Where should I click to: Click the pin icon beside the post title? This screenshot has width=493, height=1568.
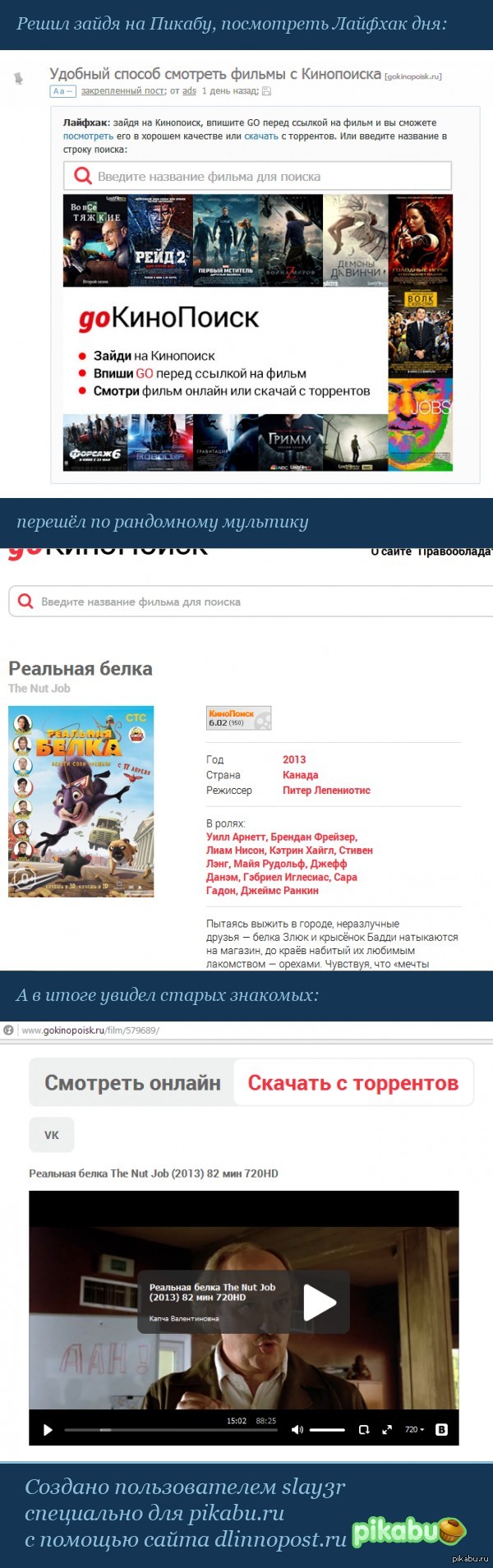pyautogui.click(x=19, y=79)
